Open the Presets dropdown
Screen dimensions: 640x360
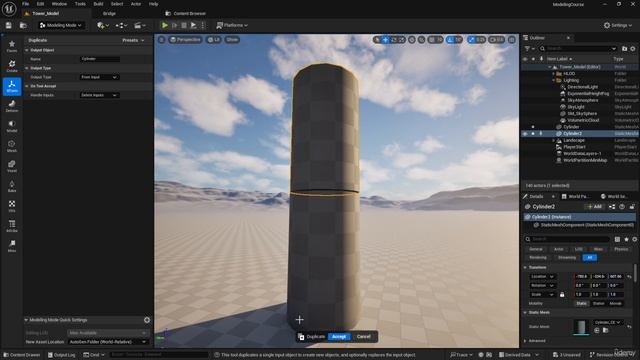pyautogui.click(x=133, y=40)
